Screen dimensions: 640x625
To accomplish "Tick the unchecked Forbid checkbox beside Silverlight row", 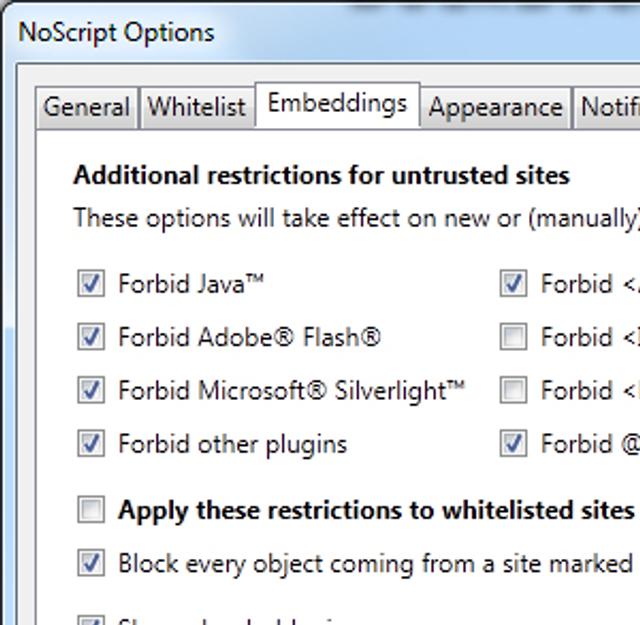I will pos(513,390).
